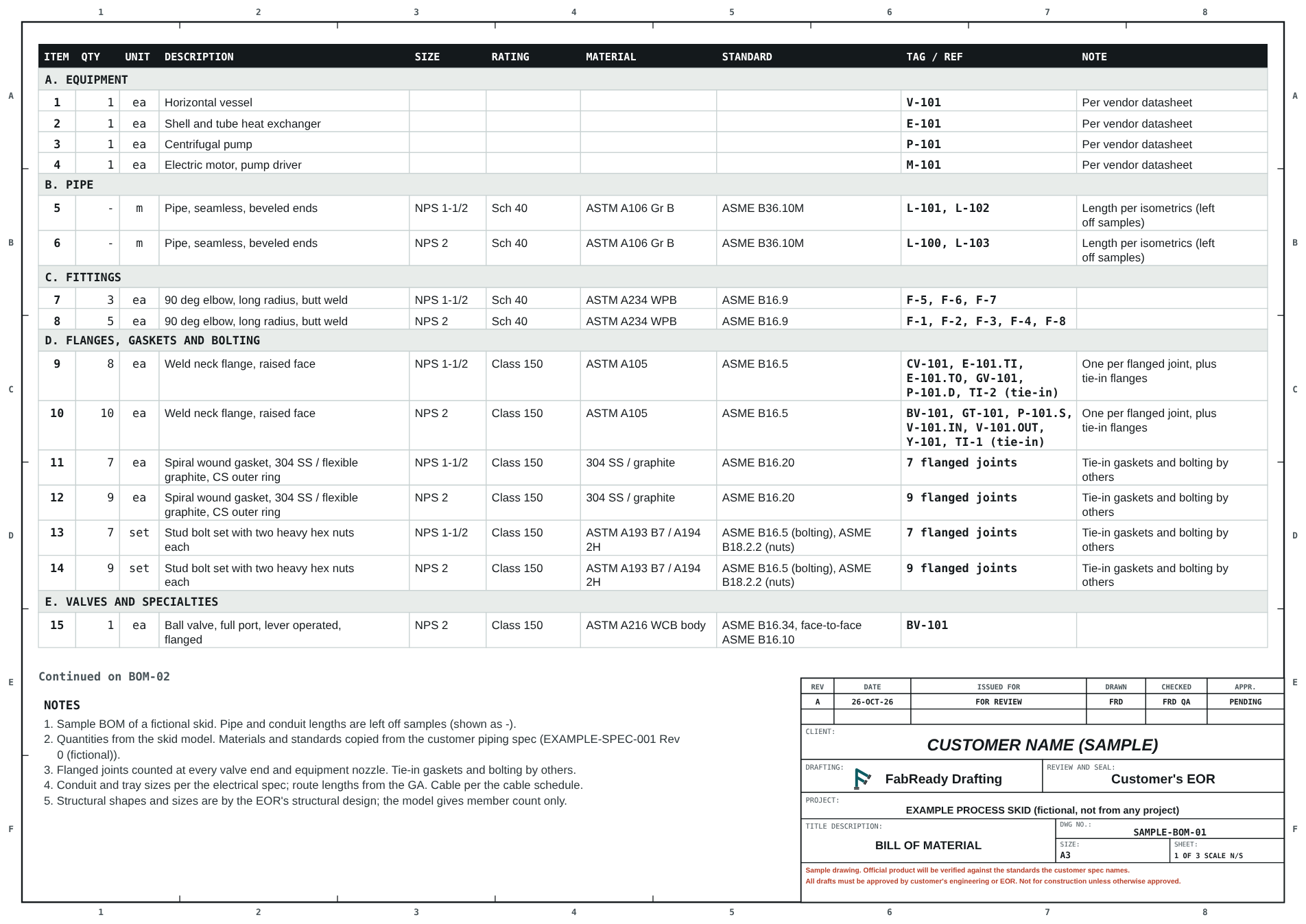Click the PENDING approval cell
The height and width of the screenshot is (924, 1306).
(x=1245, y=702)
